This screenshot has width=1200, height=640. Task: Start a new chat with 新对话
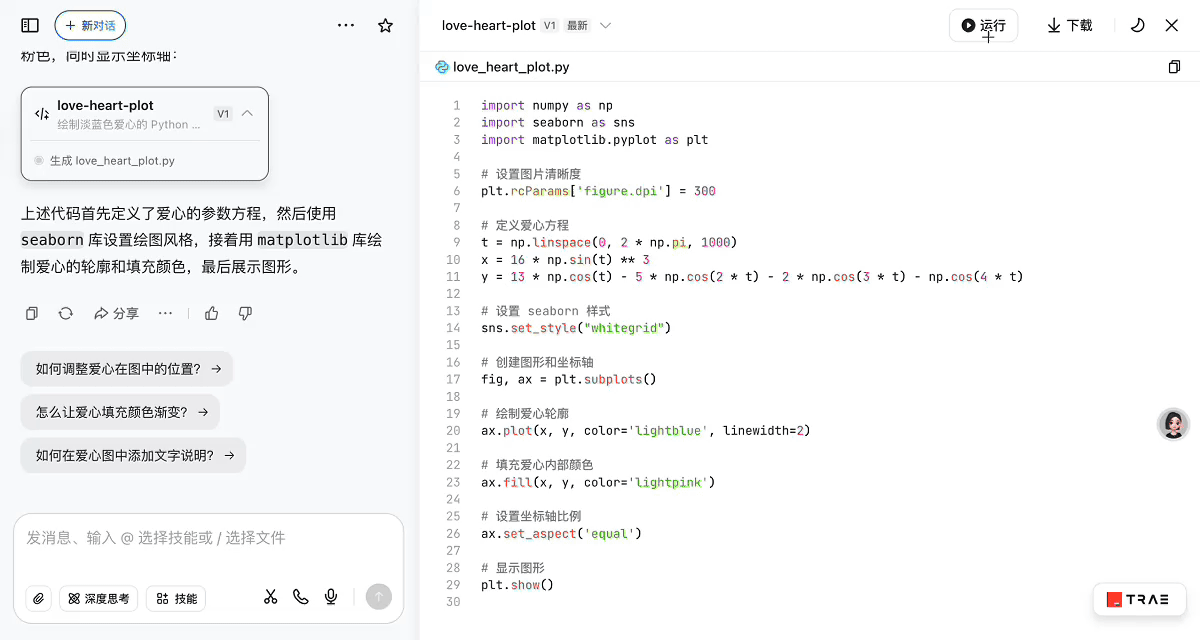click(x=90, y=25)
